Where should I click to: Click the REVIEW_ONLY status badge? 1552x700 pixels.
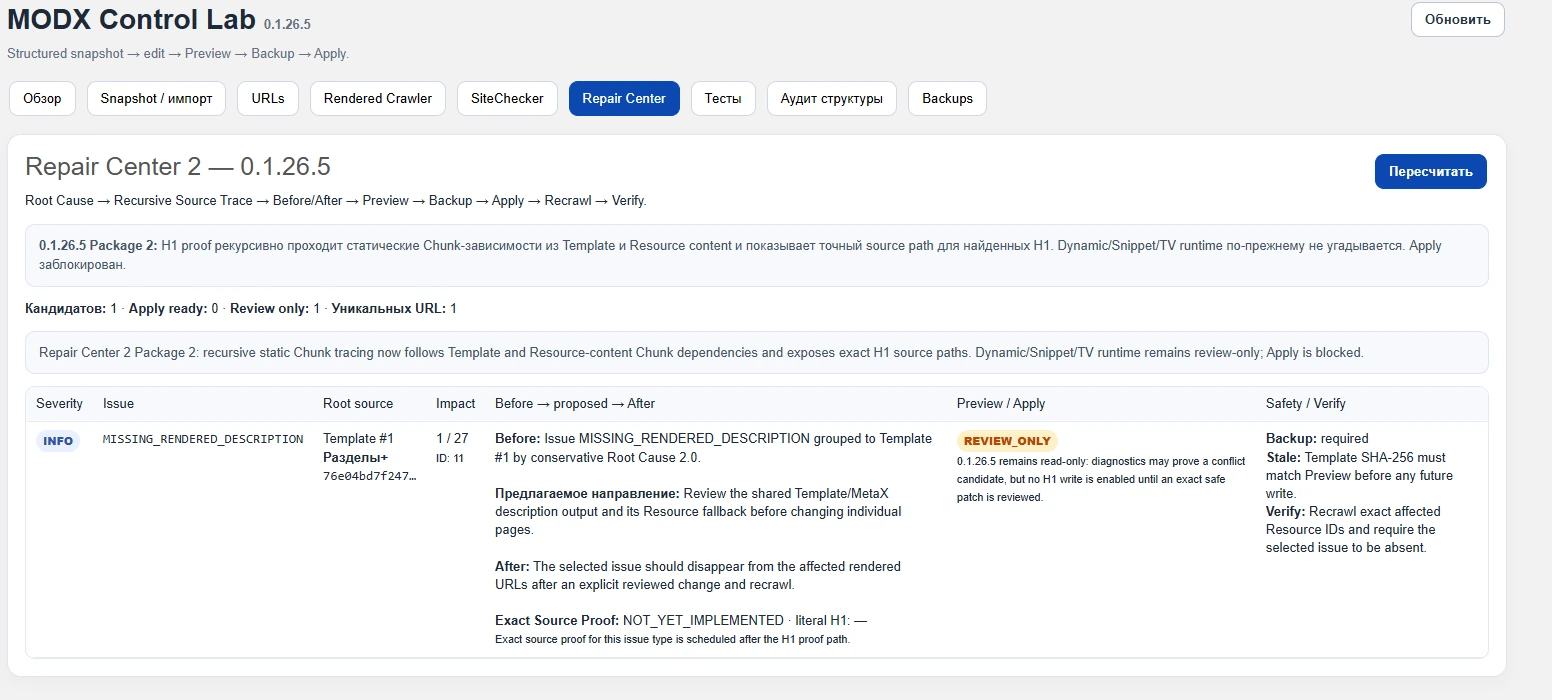point(1007,441)
